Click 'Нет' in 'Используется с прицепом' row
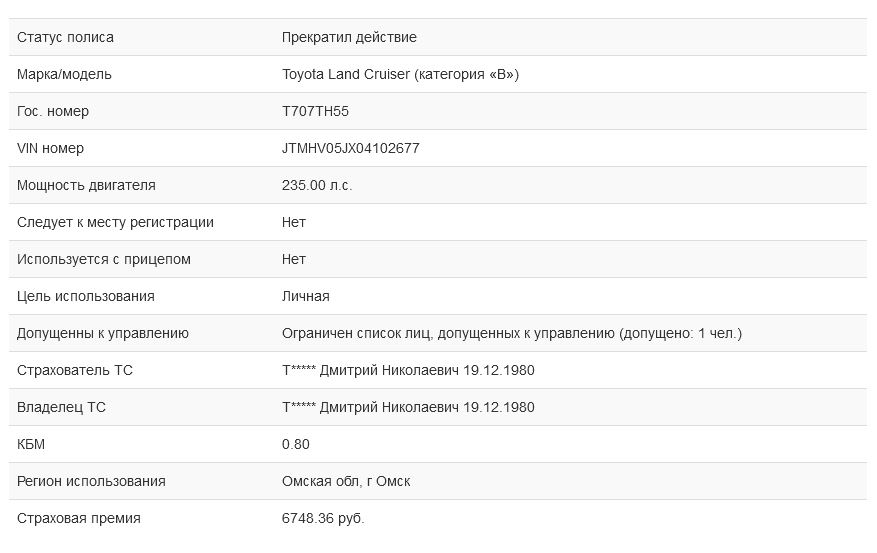The height and width of the screenshot is (553, 877). (x=294, y=259)
